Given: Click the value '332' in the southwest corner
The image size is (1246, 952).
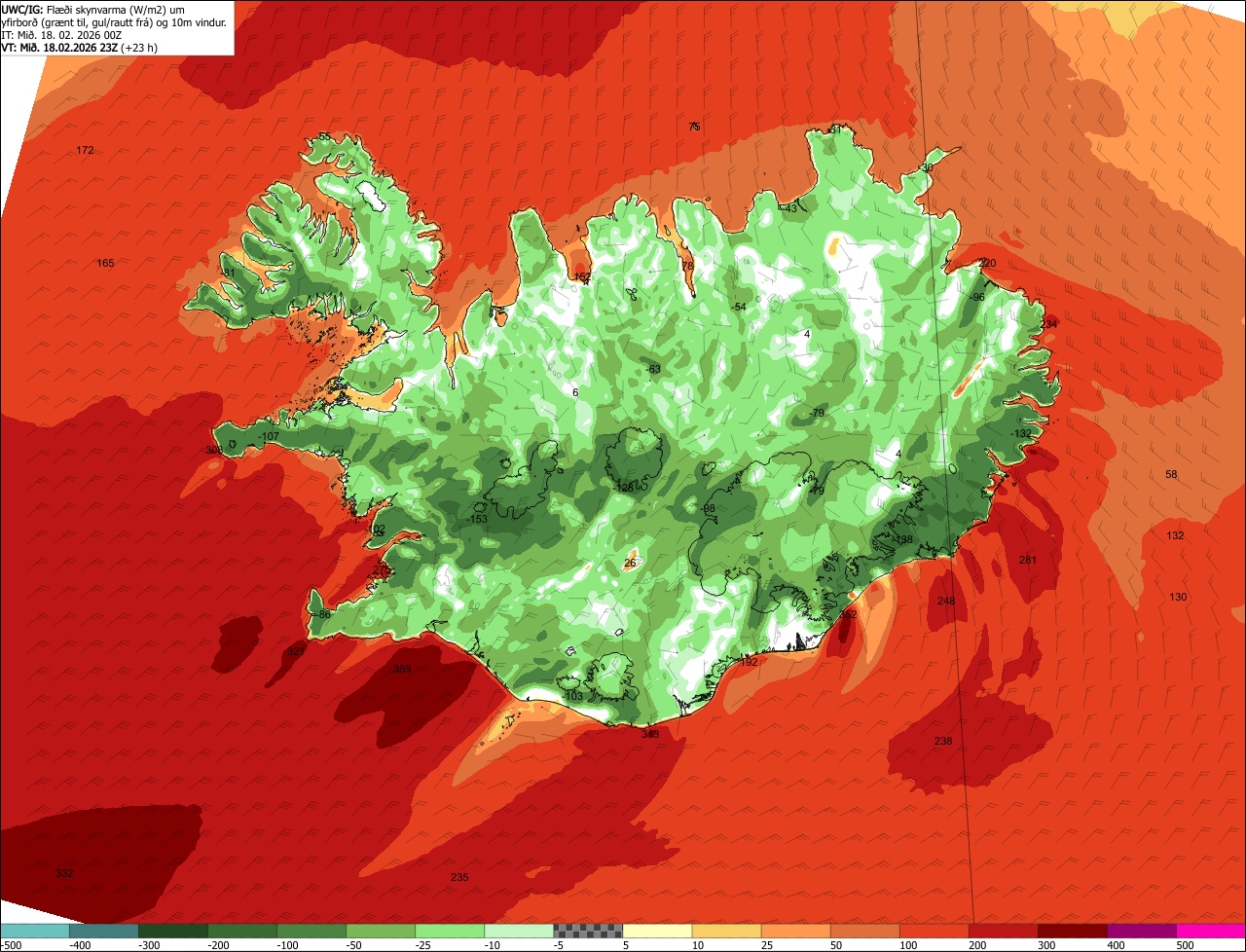Looking at the screenshot, I should [x=64, y=873].
